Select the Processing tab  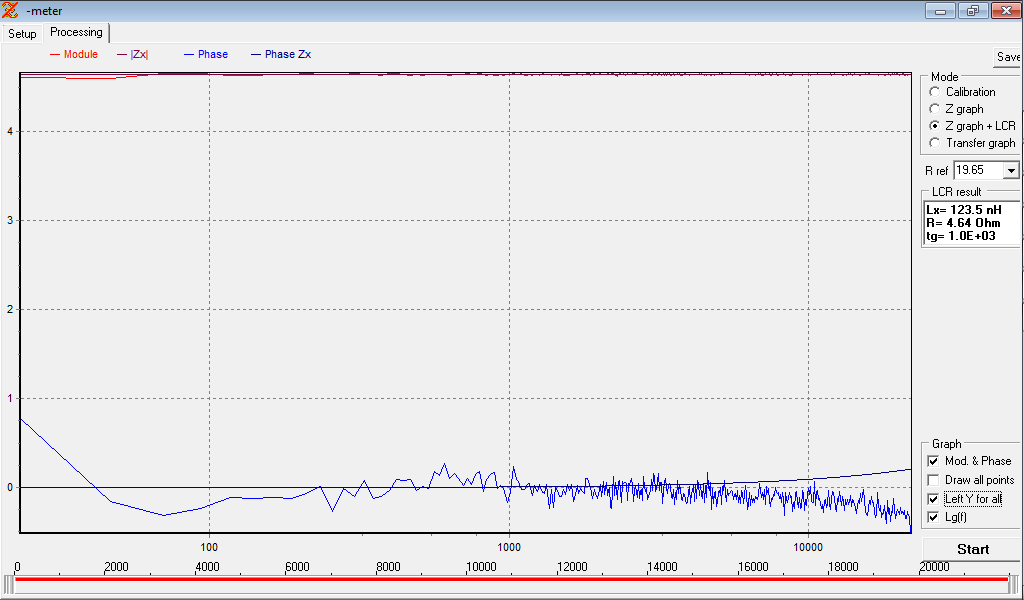pos(76,32)
